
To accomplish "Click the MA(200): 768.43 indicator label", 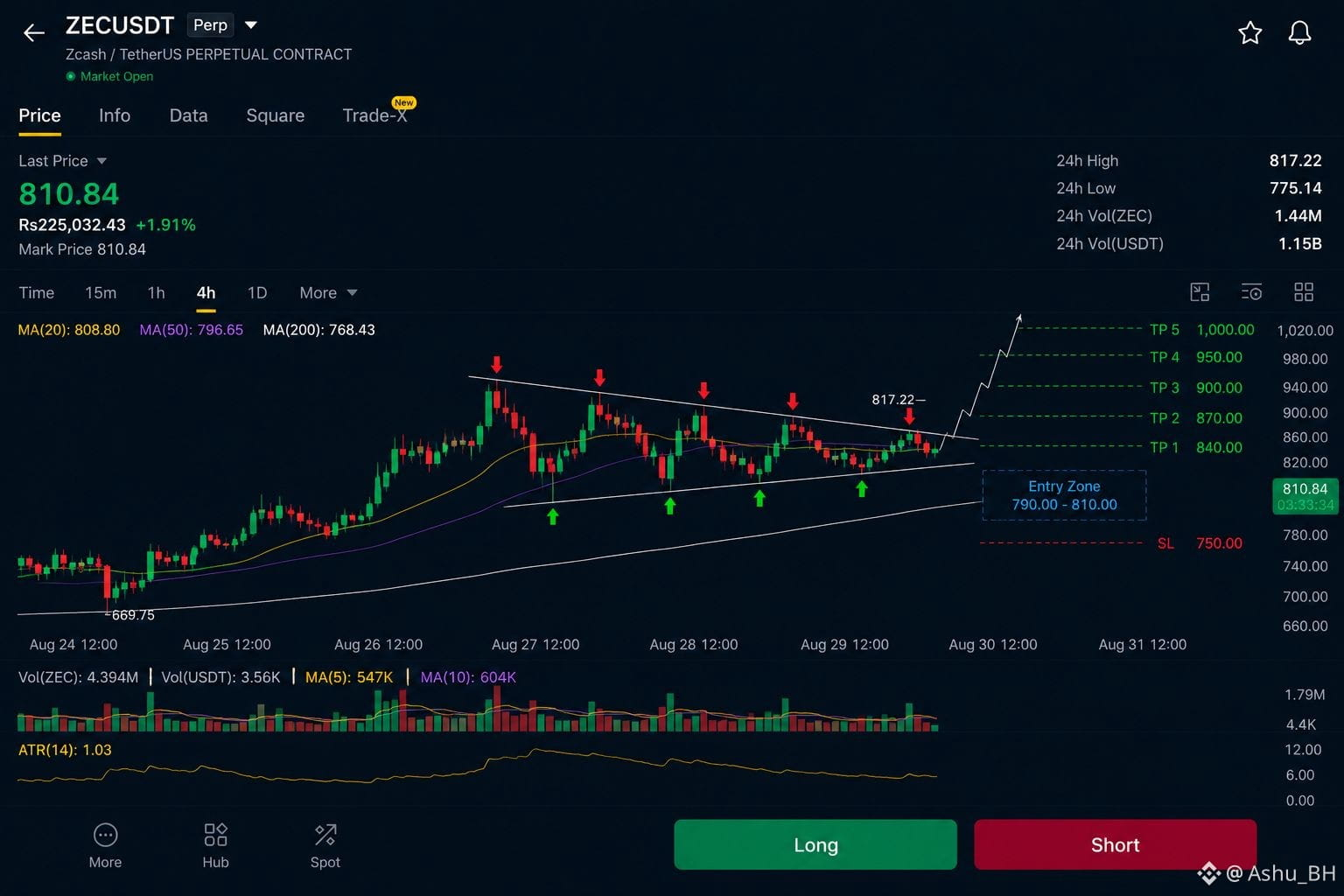I will [x=318, y=330].
